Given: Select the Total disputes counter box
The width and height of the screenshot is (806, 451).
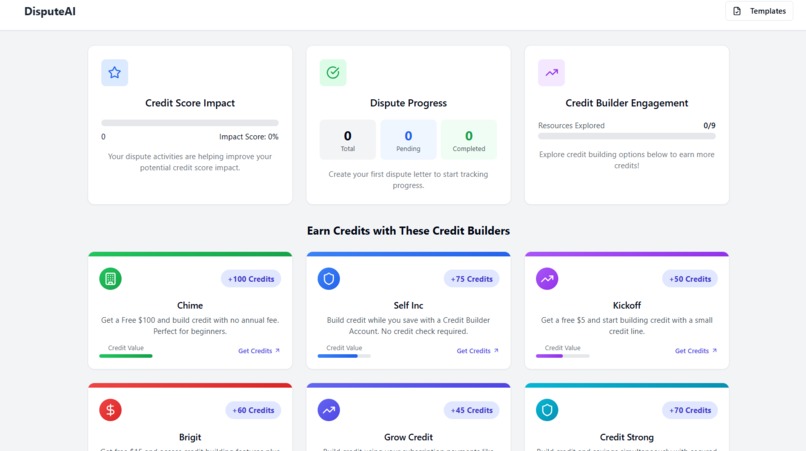Looking at the screenshot, I should (347, 140).
